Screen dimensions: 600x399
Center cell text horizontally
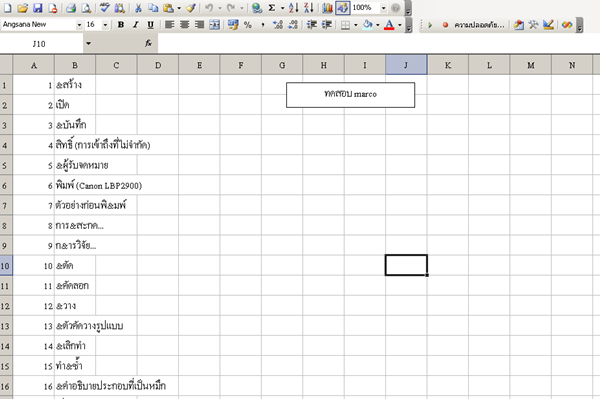coord(184,25)
